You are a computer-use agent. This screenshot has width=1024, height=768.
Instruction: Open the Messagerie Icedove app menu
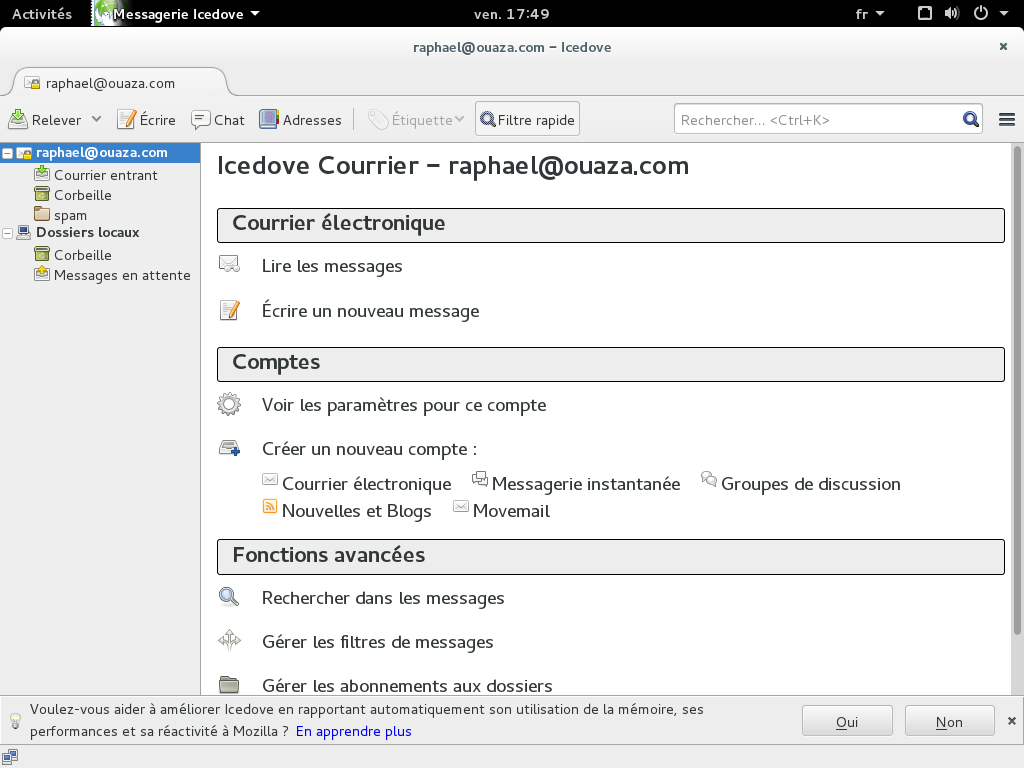coord(177,14)
